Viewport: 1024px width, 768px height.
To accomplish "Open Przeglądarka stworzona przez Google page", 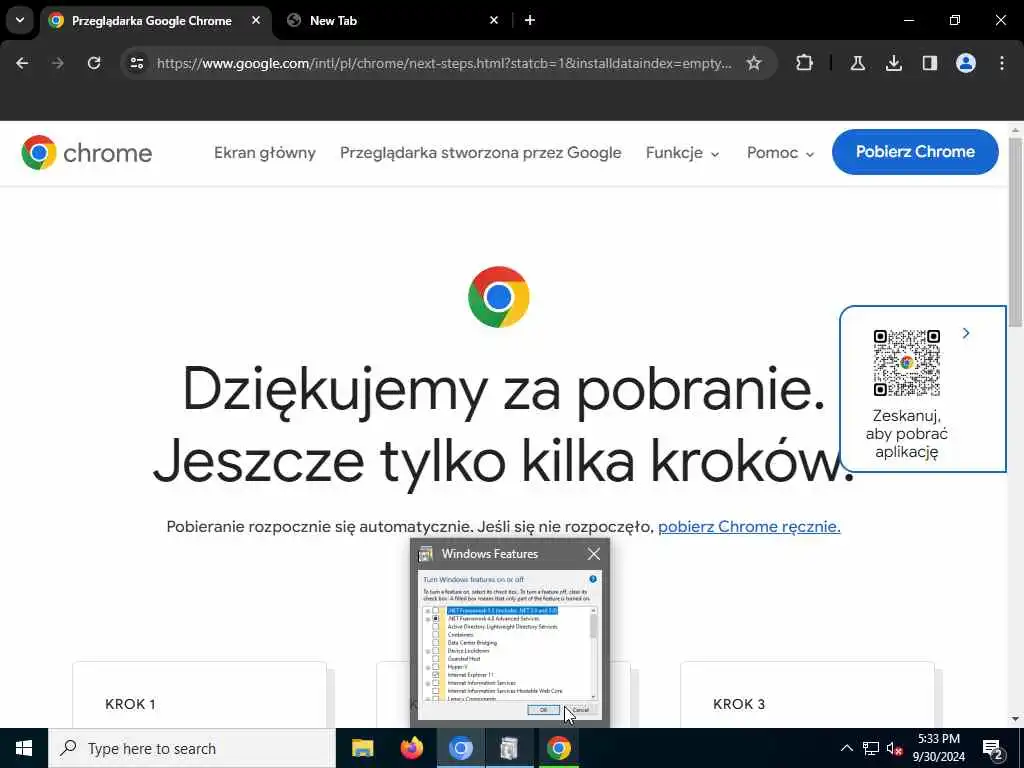I will tap(481, 153).
